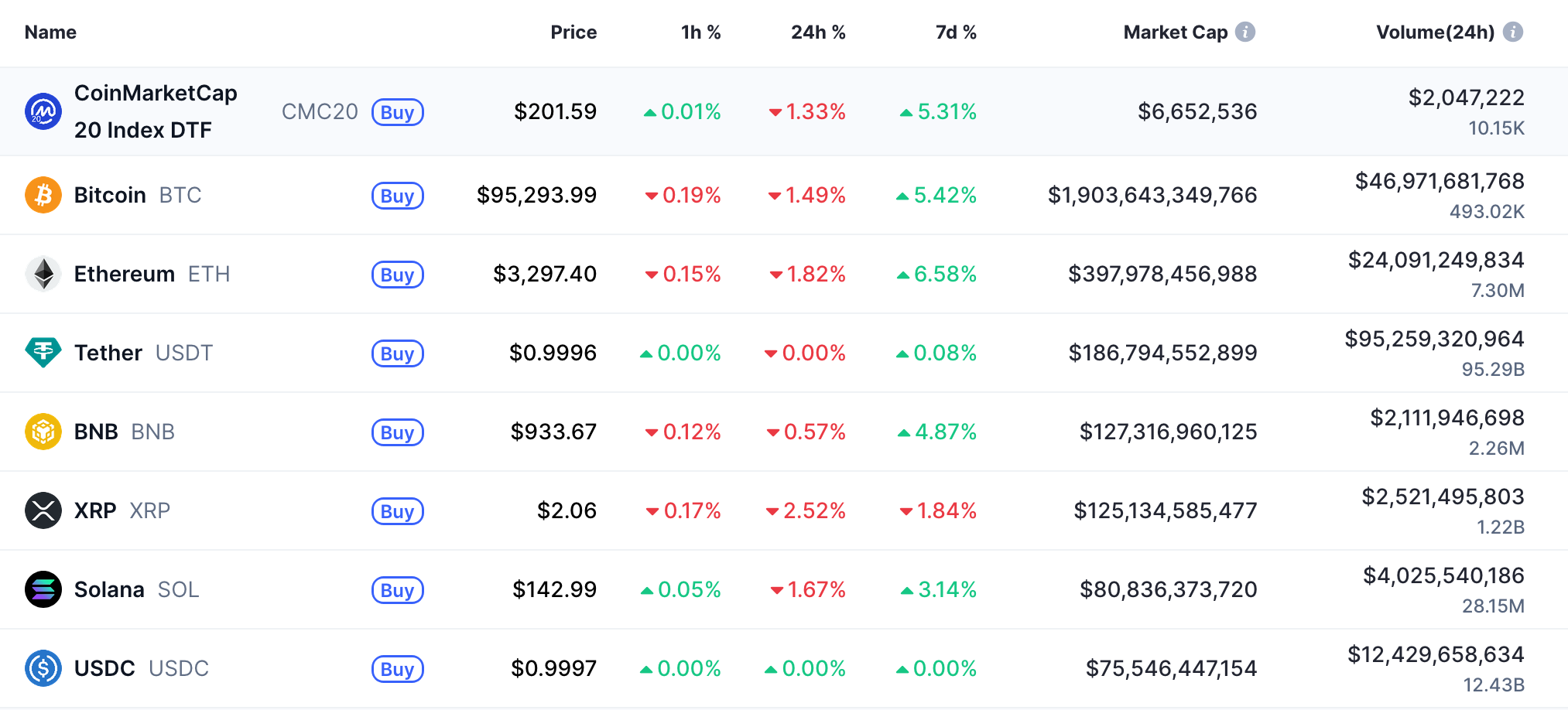Open the Market Cap info tooltip icon

coord(1245,32)
